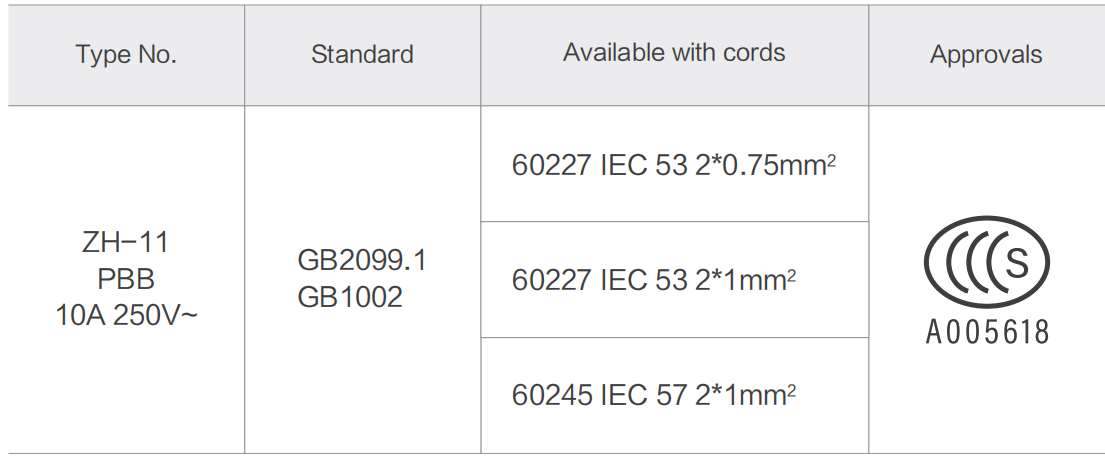Select approval number A005618

click(x=987, y=331)
